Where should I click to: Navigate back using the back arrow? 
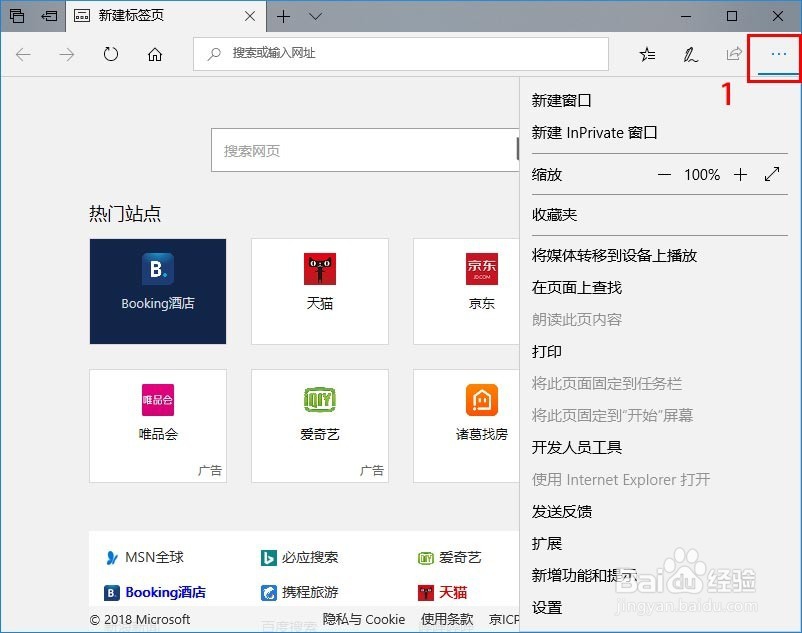[x=22, y=54]
